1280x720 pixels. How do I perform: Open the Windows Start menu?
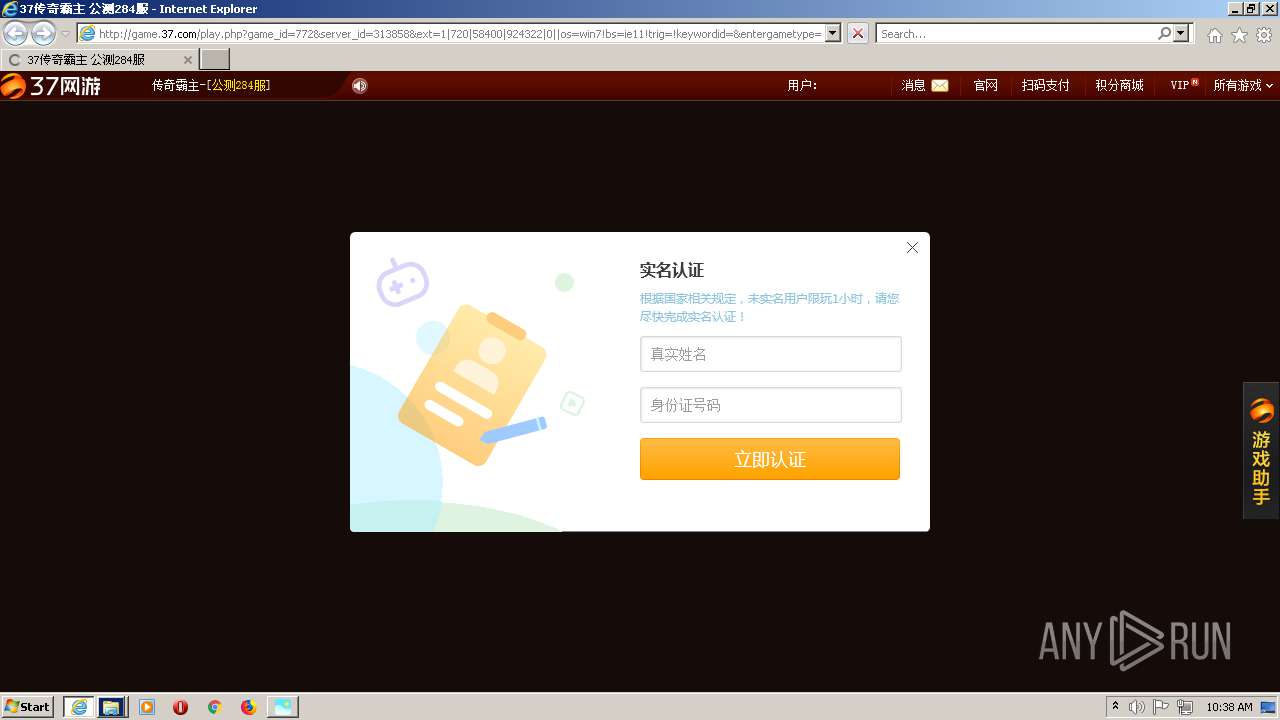(x=28, y=706)
